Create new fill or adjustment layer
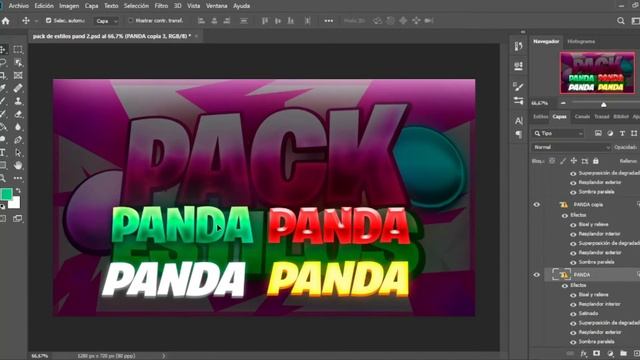This screenshot has height=360, width=640. coord(610,353)
